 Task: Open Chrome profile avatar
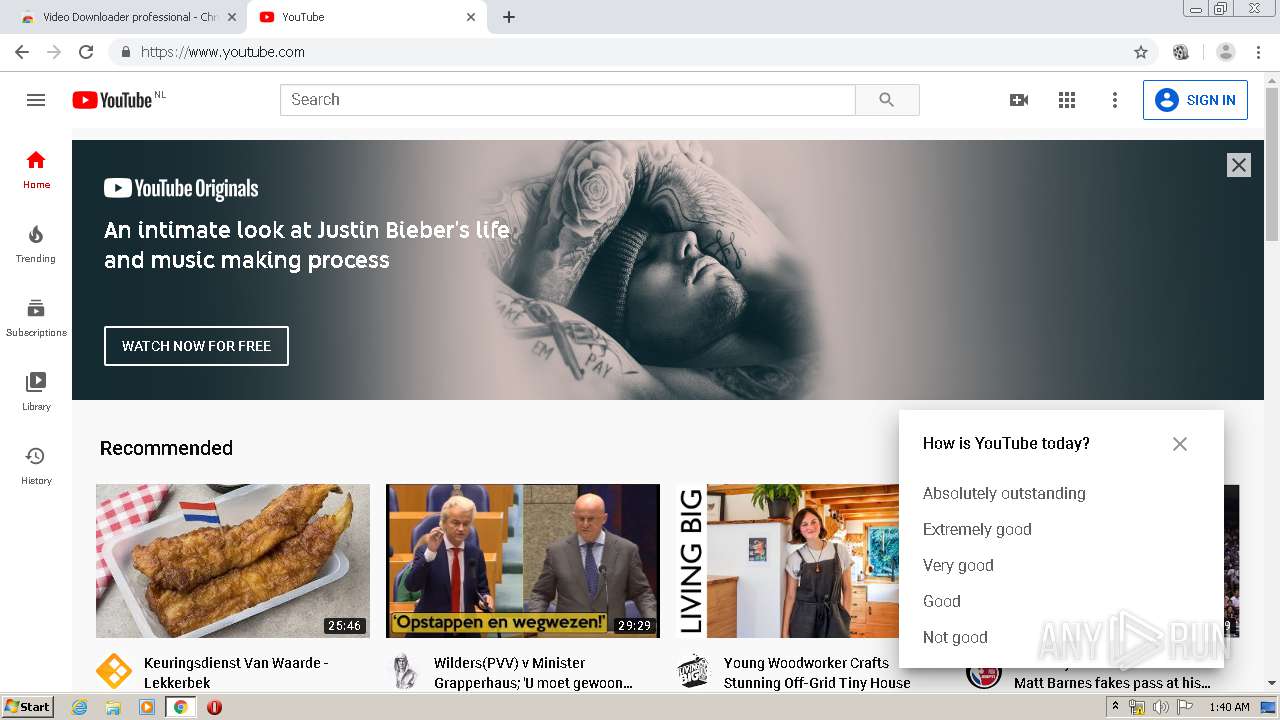click(x=1226, y=52)
